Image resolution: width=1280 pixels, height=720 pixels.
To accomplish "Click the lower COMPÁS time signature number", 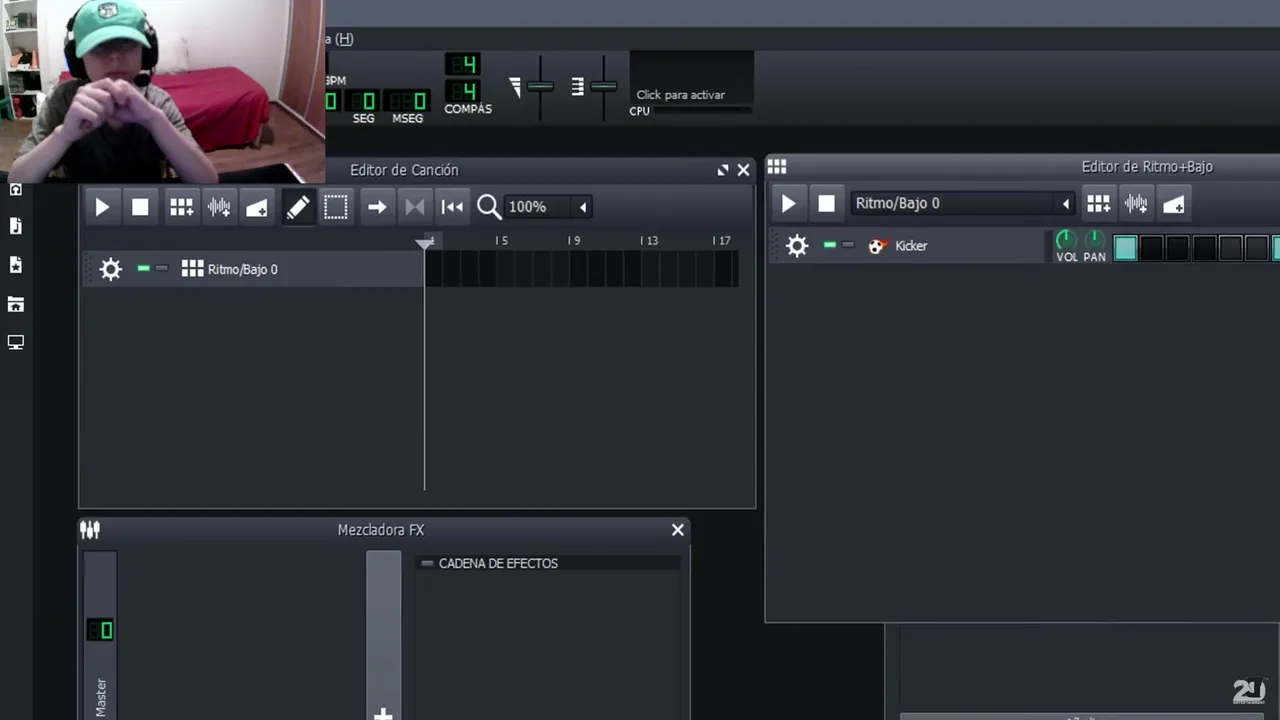I will (462, 91).
